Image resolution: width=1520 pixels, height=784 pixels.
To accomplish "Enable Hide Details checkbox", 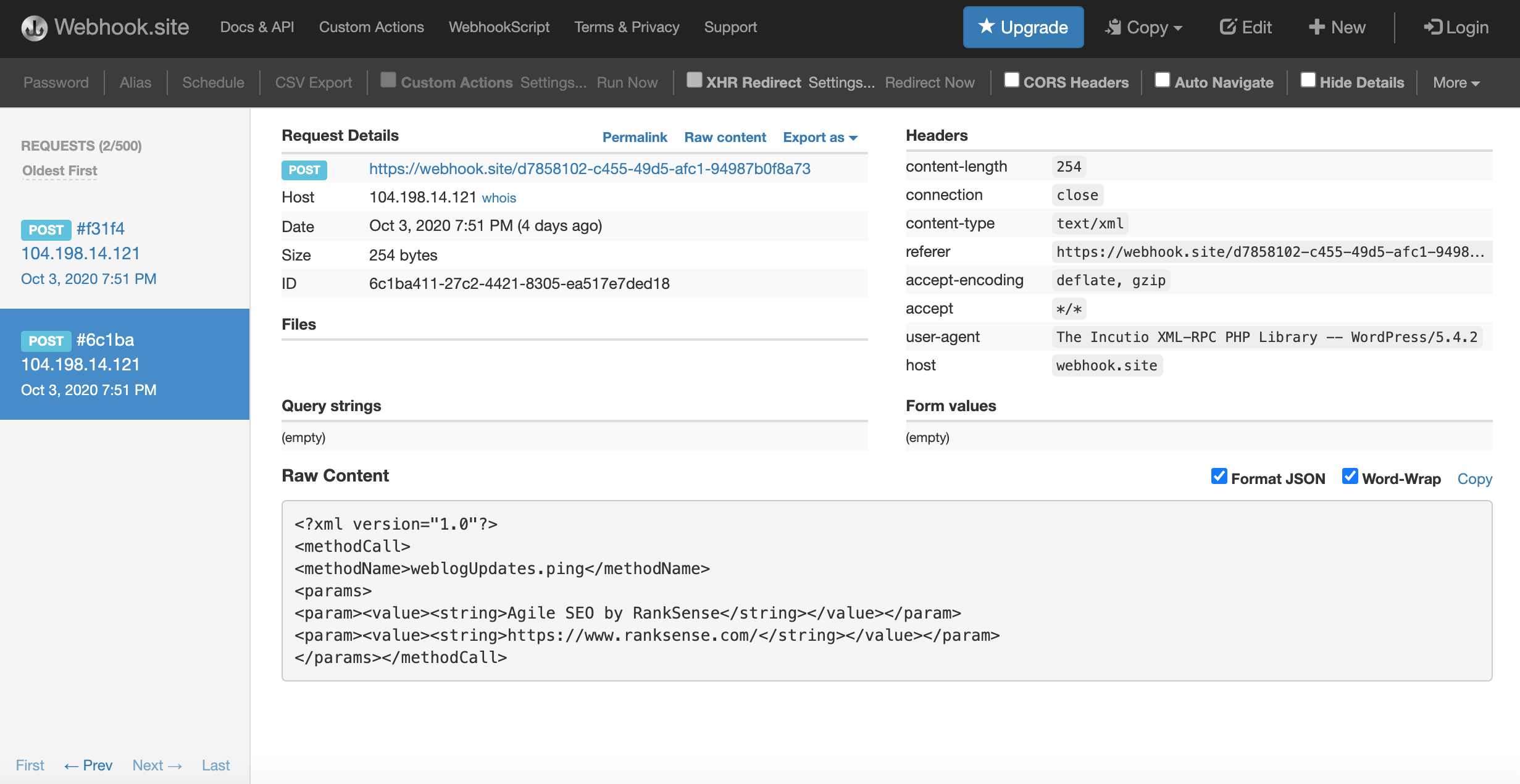I will (1308, 80).
